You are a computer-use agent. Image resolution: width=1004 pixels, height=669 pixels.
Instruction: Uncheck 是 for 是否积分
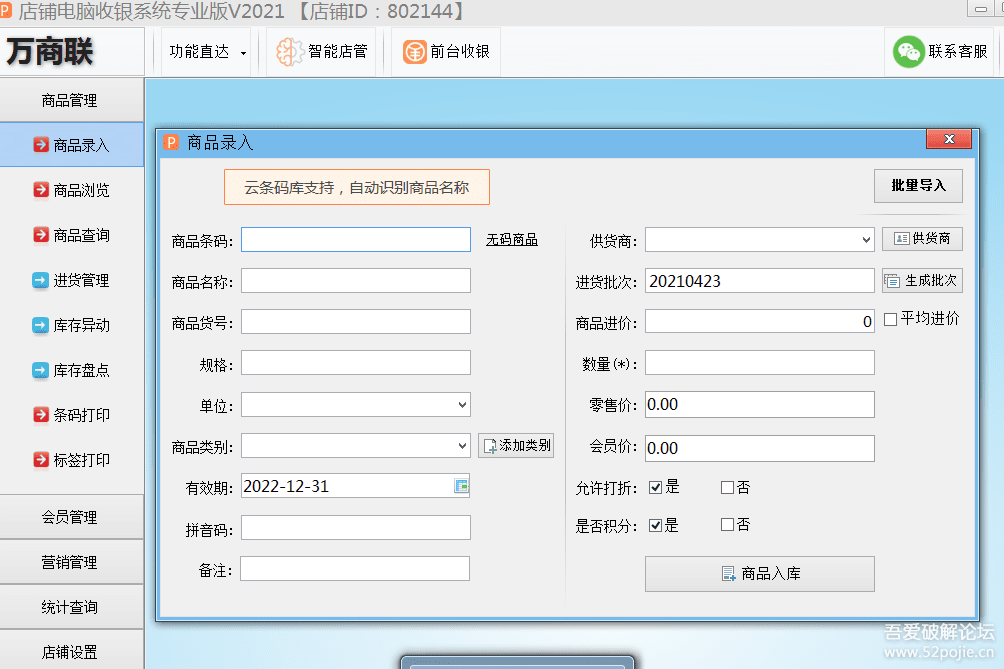655,525
